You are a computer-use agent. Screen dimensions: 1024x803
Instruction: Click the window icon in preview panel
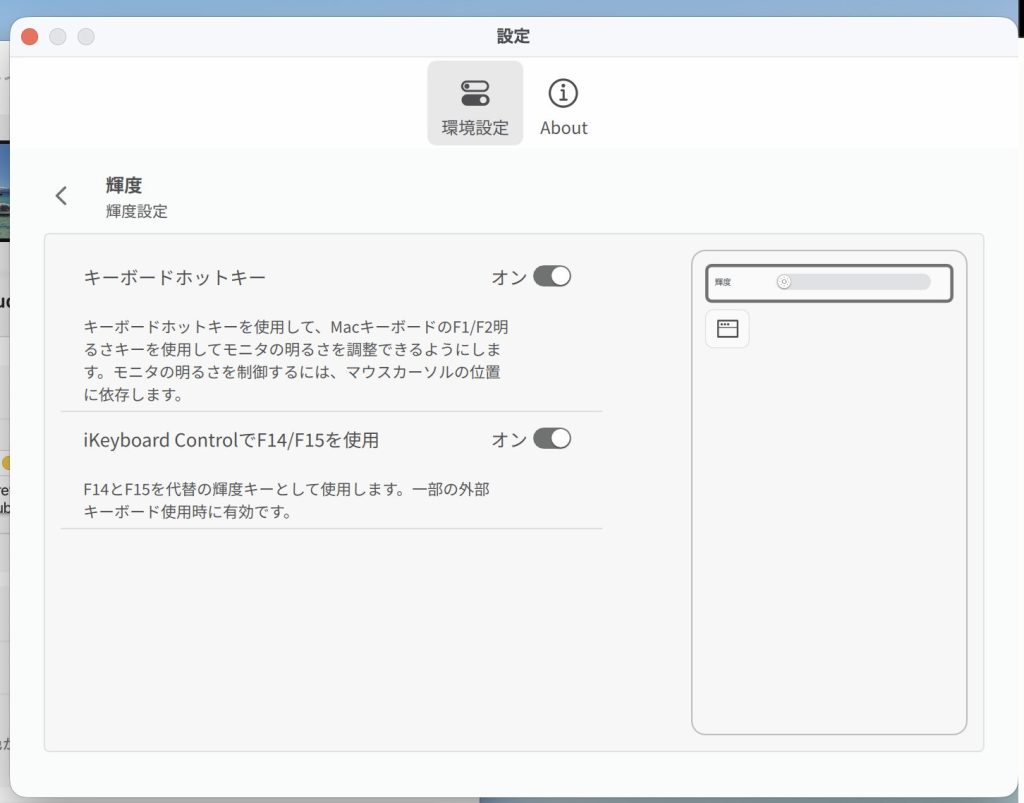coord(728,328)
